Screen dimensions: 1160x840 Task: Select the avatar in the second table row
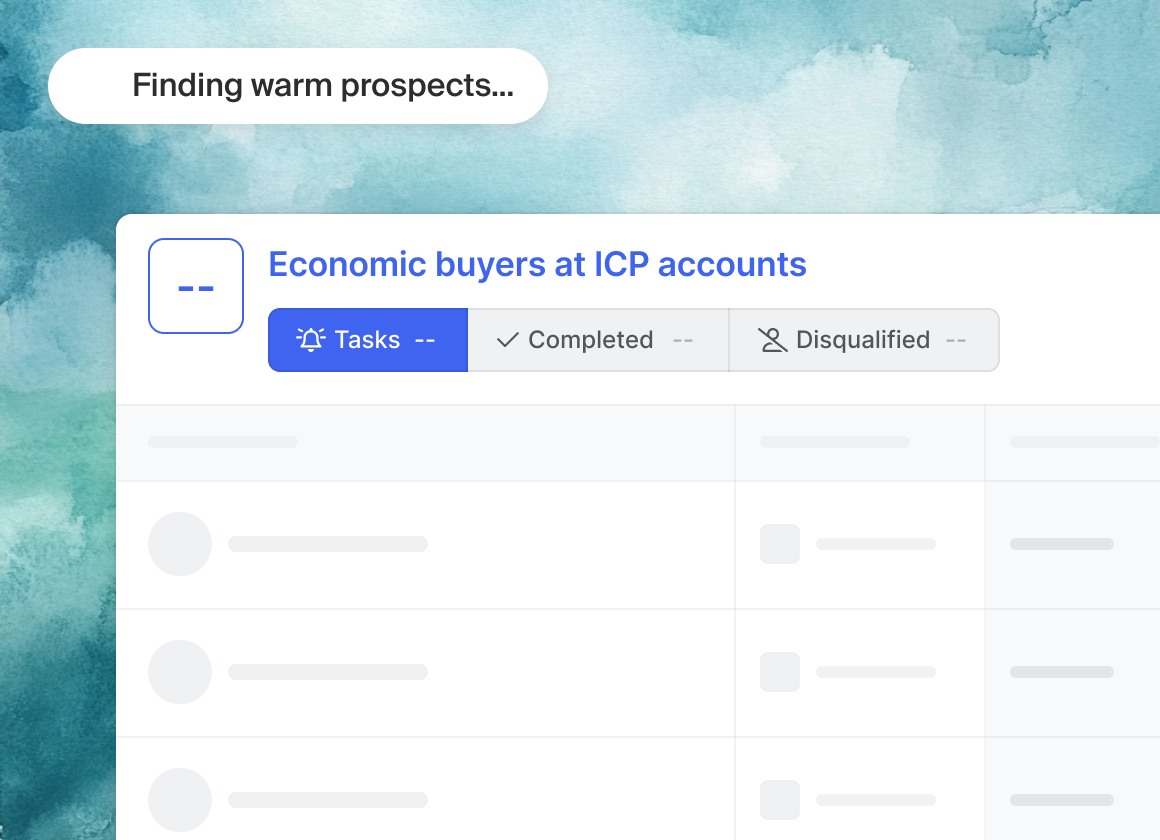point(180,672)
